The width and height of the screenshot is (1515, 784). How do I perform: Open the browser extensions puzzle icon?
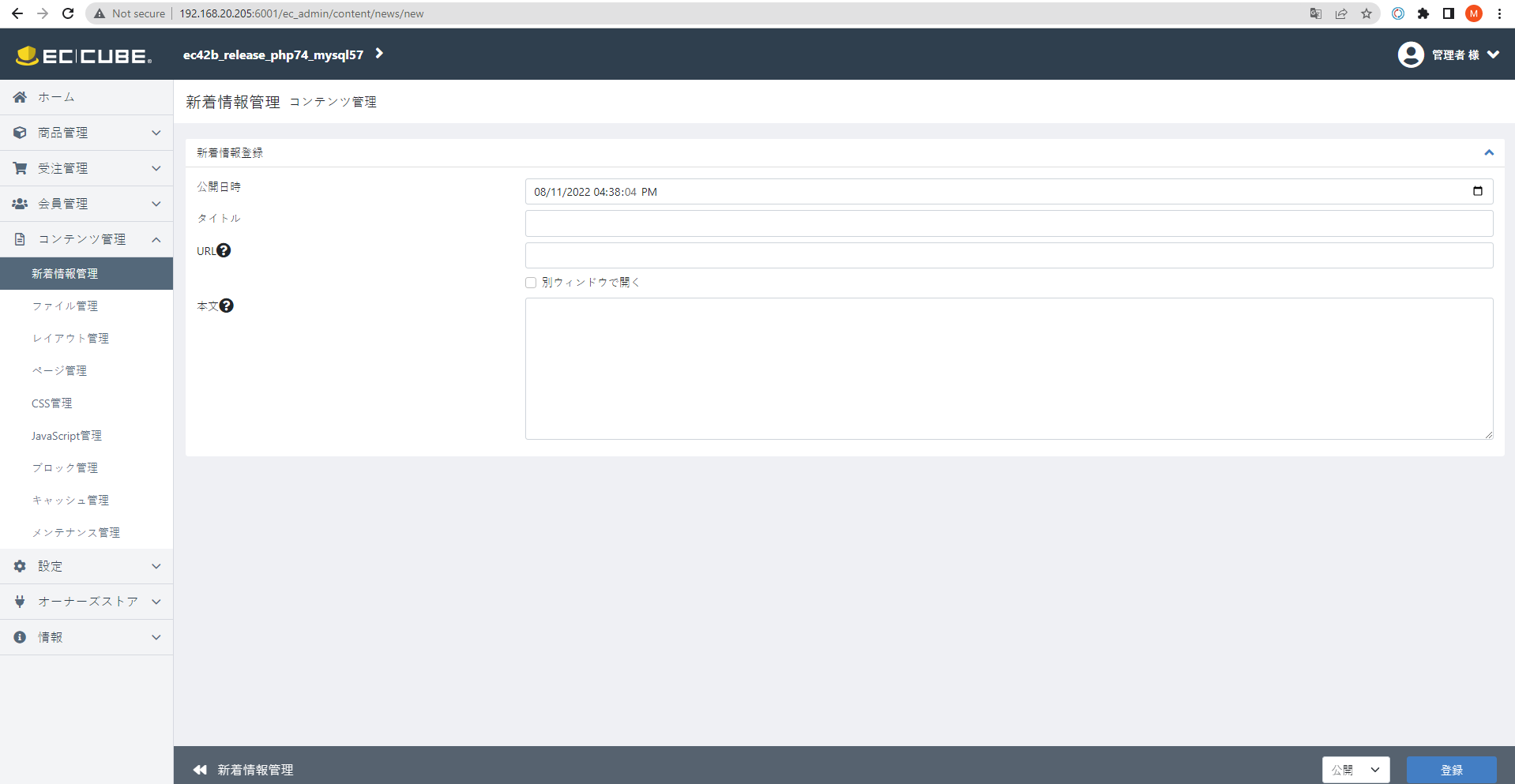point(1423,13)
